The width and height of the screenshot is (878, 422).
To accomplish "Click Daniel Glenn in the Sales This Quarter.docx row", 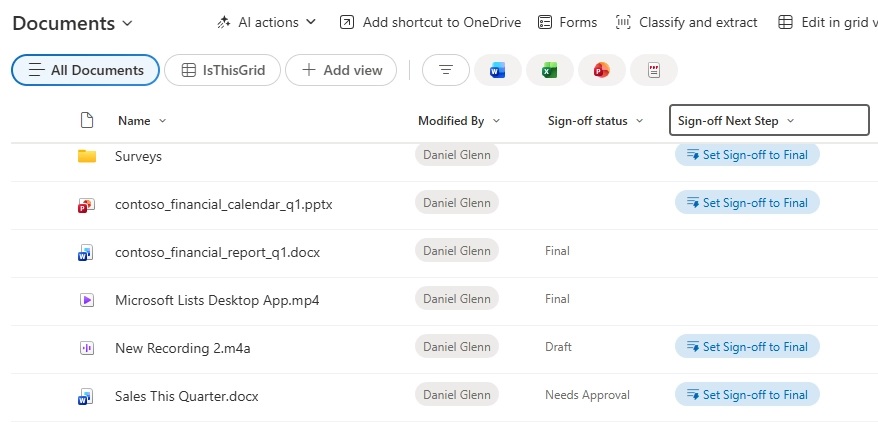I will pos(457,395).
